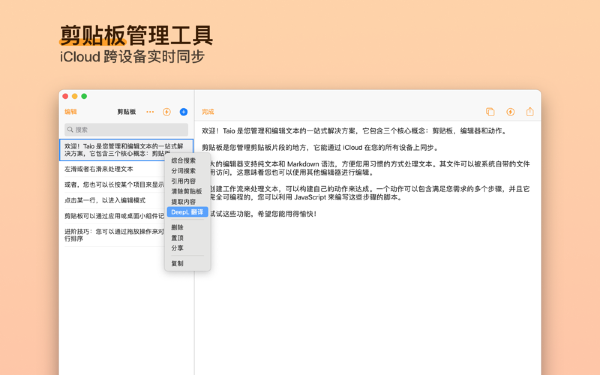This screenshot has height=375, width=600.
Task: Click the editor paragraph starting 剪贴板是您管理剪贴板片段
Action: [320, 147]
